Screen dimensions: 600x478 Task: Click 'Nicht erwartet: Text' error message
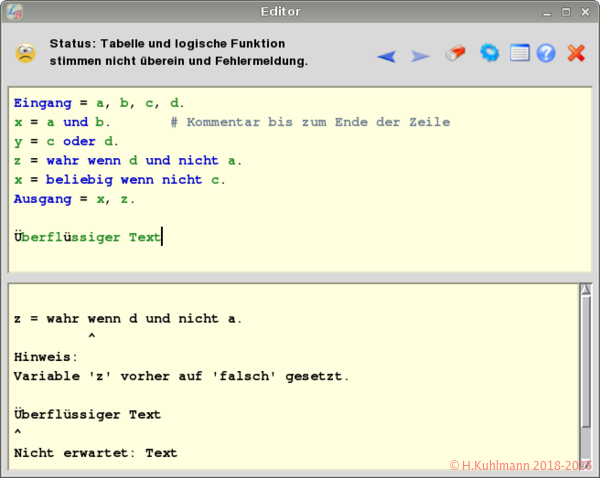pyautogui.click(x=96, y=453)
